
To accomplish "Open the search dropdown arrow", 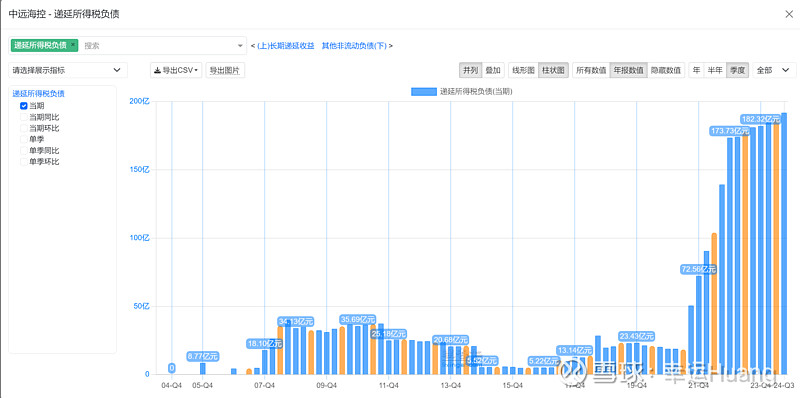I will point(240,46).
